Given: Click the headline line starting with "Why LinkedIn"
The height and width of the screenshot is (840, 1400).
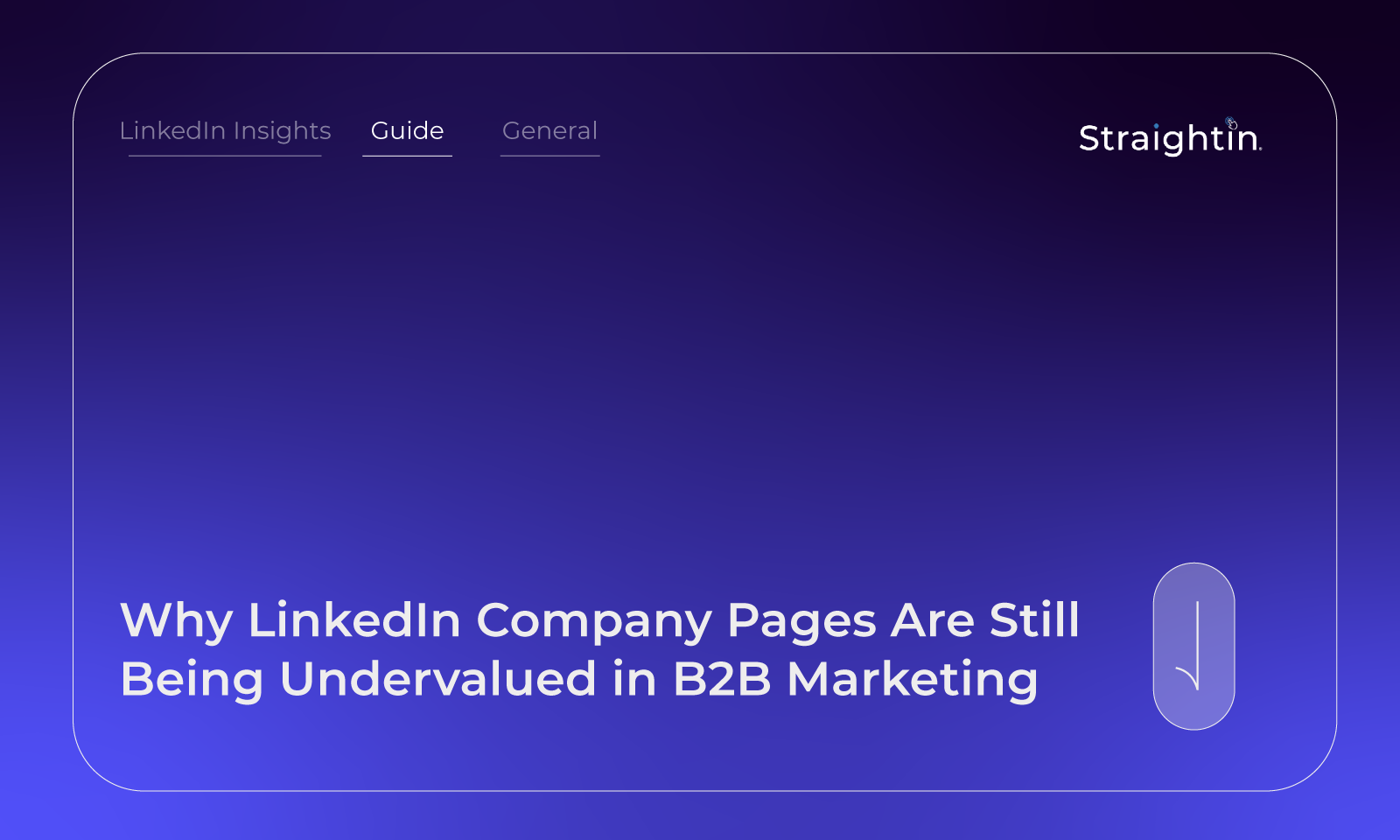Looking at the screenshot, I should pos(599,620).
